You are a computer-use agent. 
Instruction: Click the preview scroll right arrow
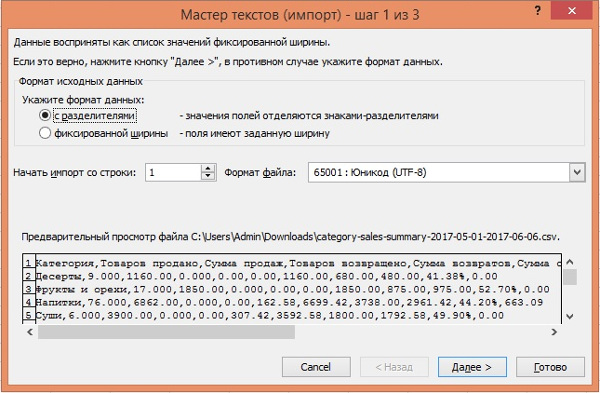point(554,332)
